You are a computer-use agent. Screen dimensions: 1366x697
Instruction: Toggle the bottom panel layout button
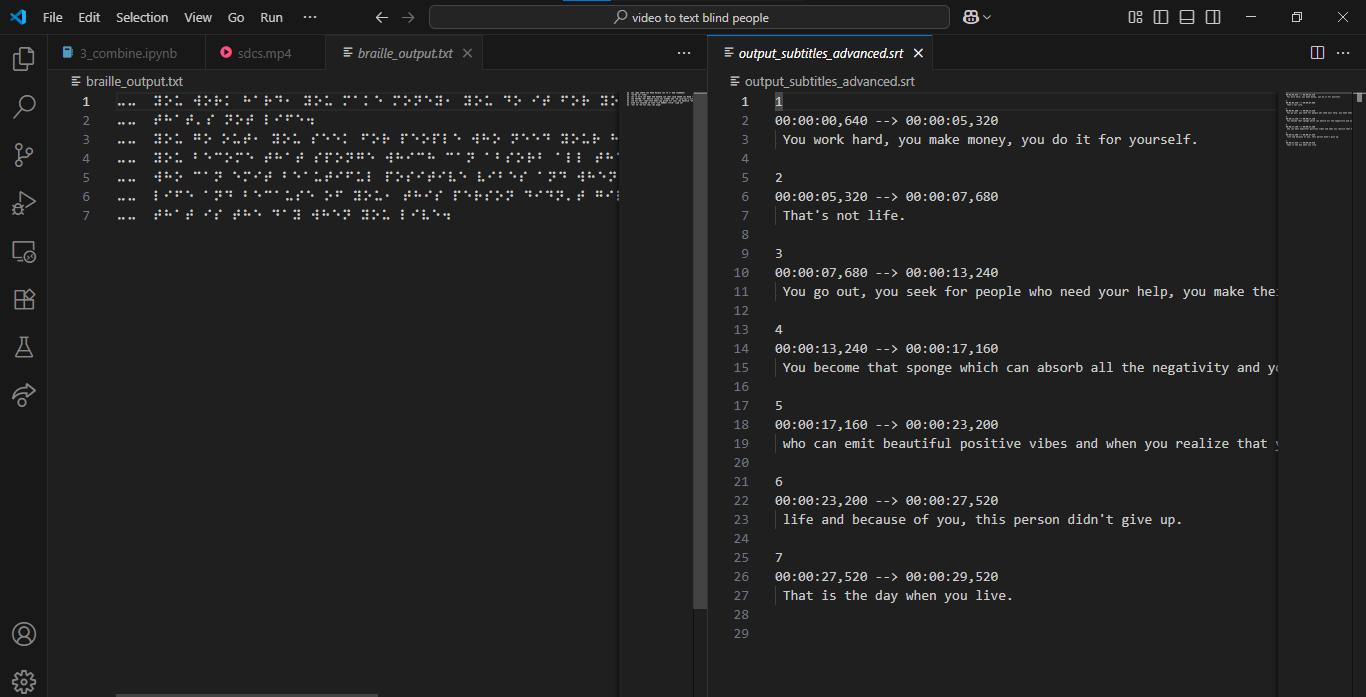(x=1187, y=17)
